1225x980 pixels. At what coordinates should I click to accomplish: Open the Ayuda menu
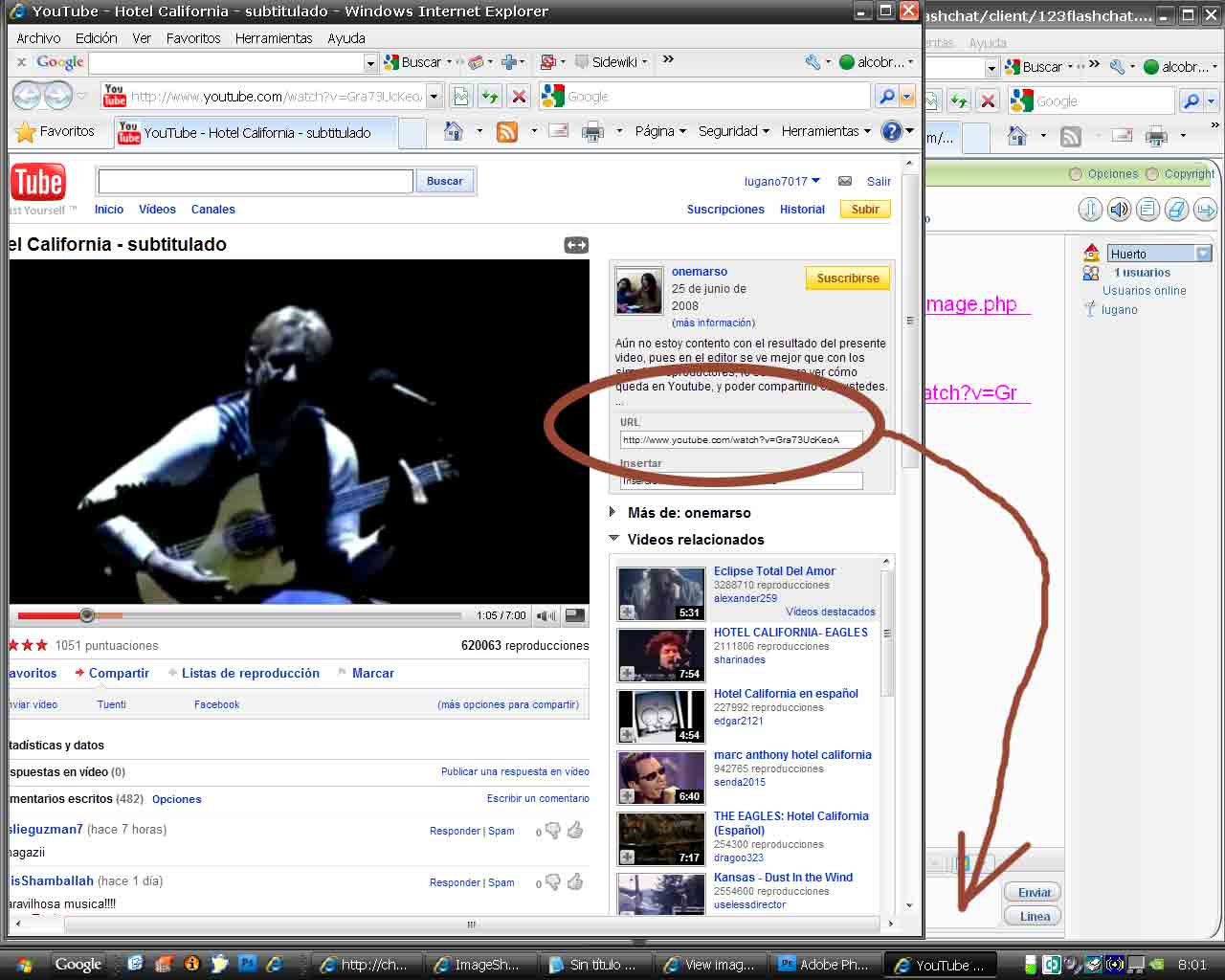point(346,38)
